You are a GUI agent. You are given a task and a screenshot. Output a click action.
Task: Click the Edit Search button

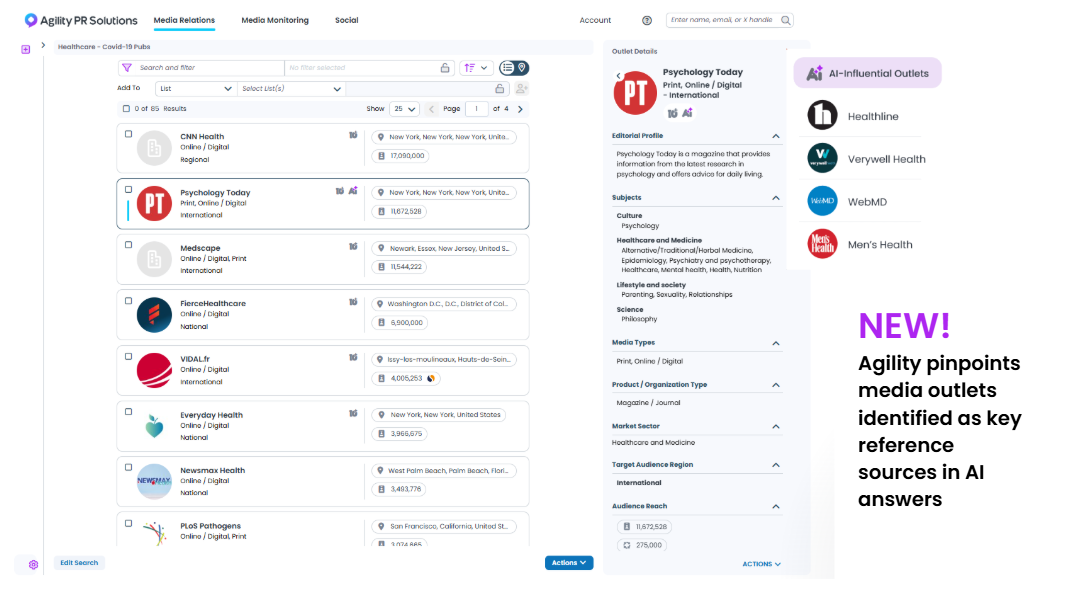(79, 563)
